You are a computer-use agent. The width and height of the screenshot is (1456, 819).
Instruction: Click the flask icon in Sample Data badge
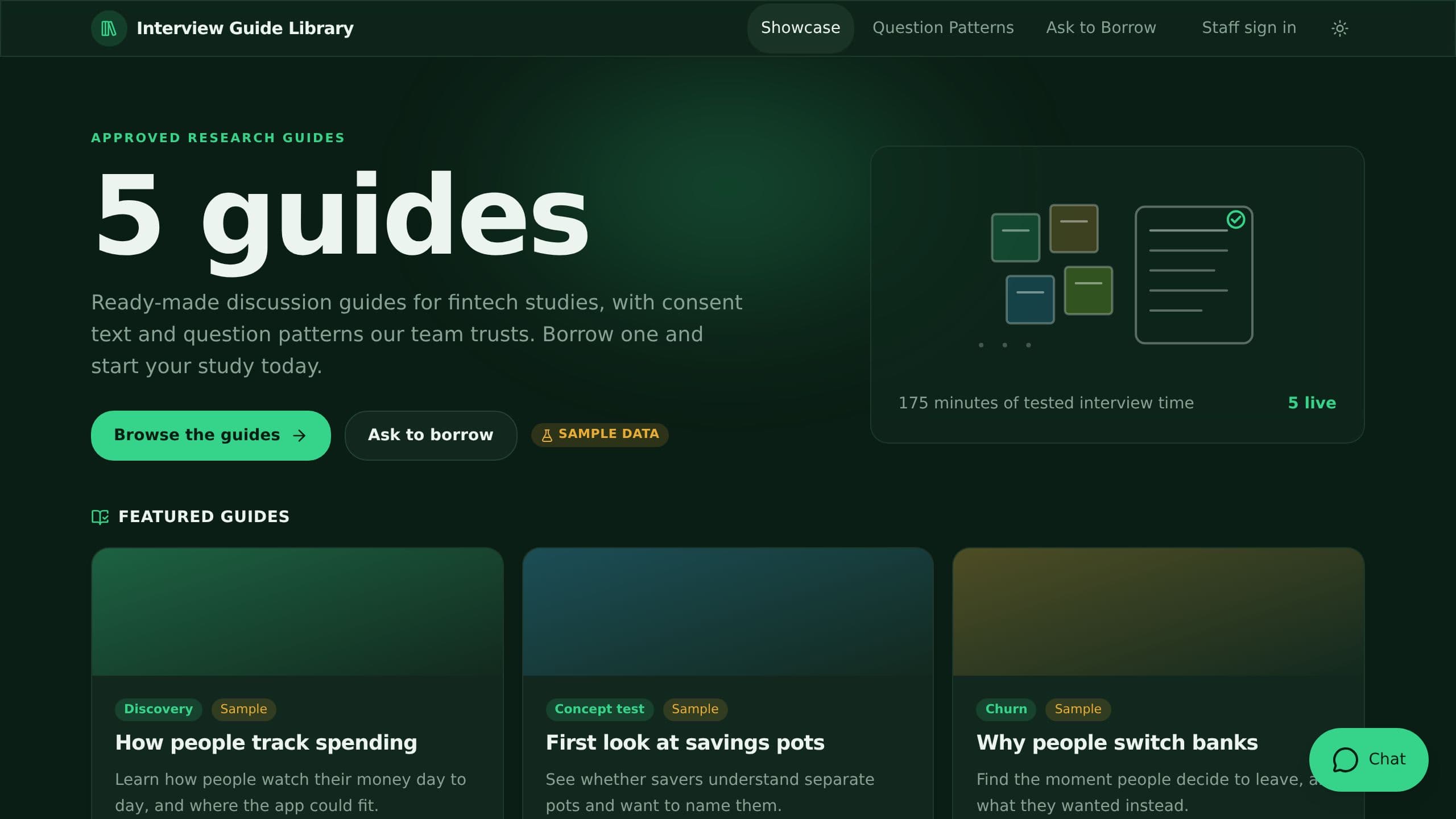[547, 435]
